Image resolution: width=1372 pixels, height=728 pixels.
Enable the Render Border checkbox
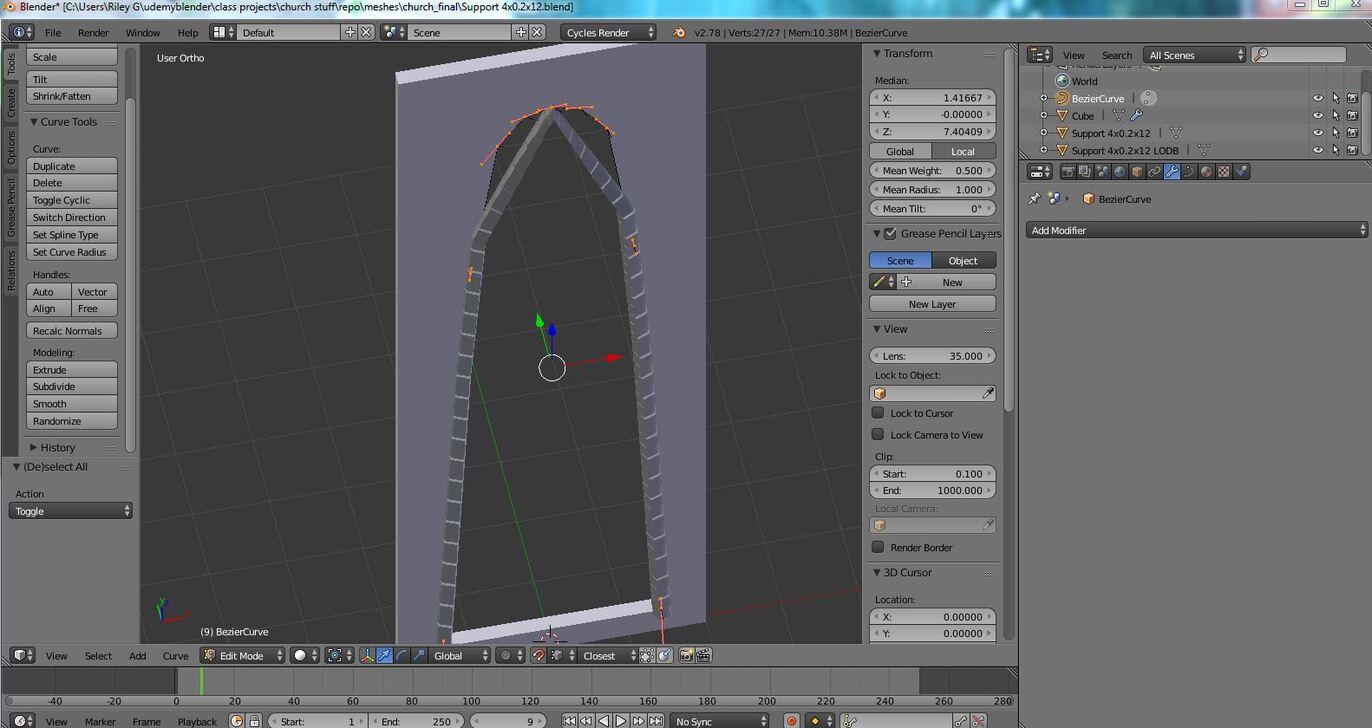coord(878,547)
